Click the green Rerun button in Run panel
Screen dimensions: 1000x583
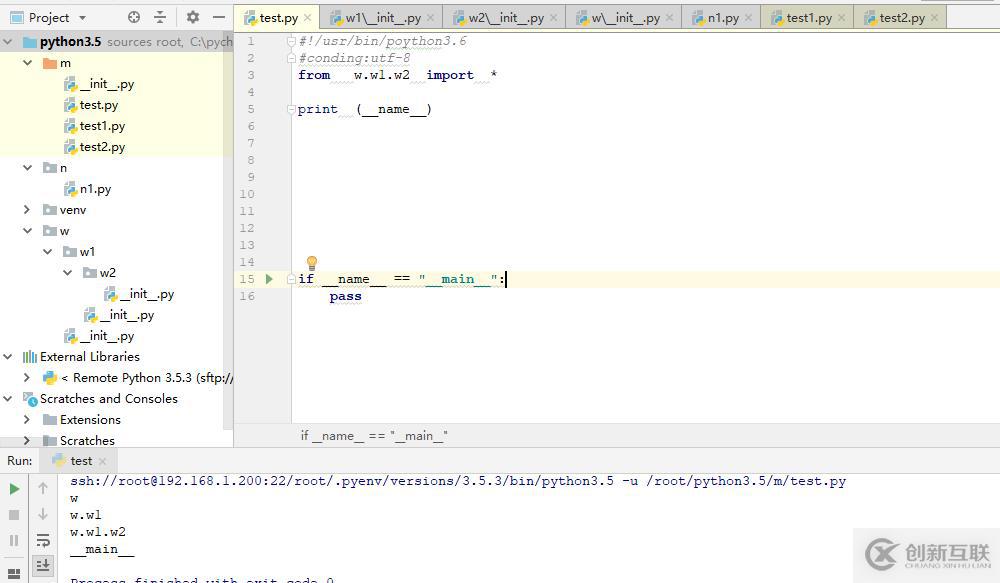(14, 488)
